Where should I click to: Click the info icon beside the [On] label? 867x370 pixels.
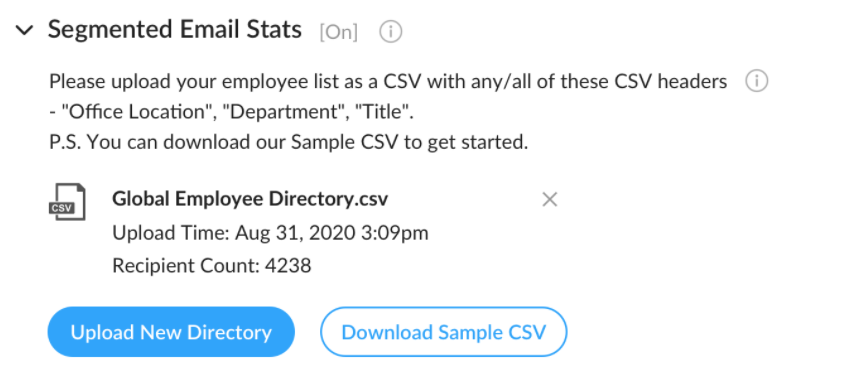(390, 32)
